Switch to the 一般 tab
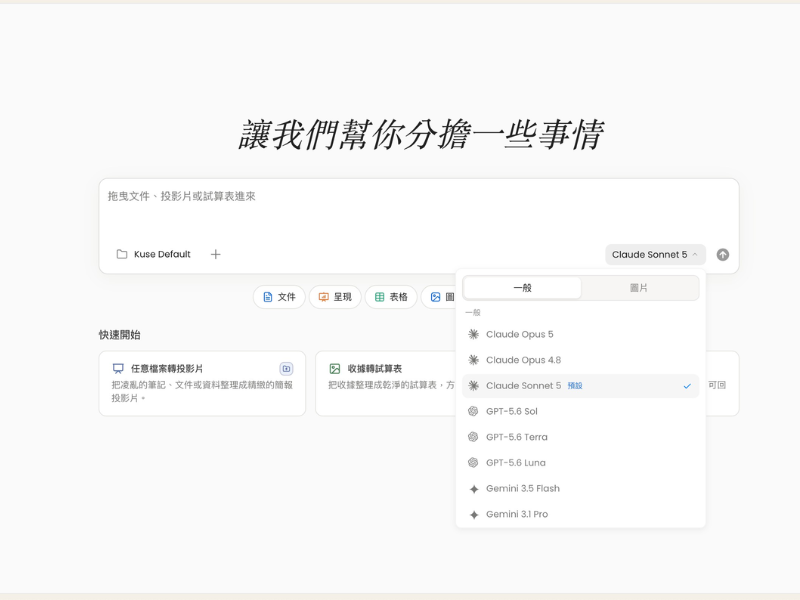This screenshot has width=800, height=600. point(522,288)
